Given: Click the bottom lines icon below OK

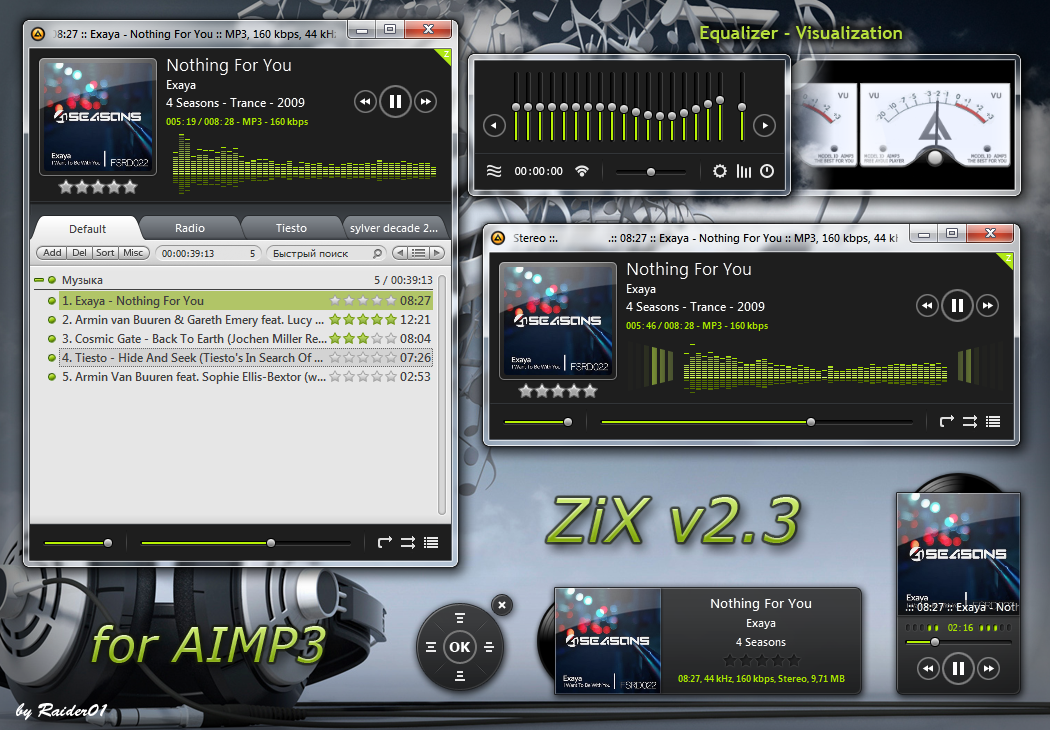Looking at the screenshot, I should (x=459, y=676).
